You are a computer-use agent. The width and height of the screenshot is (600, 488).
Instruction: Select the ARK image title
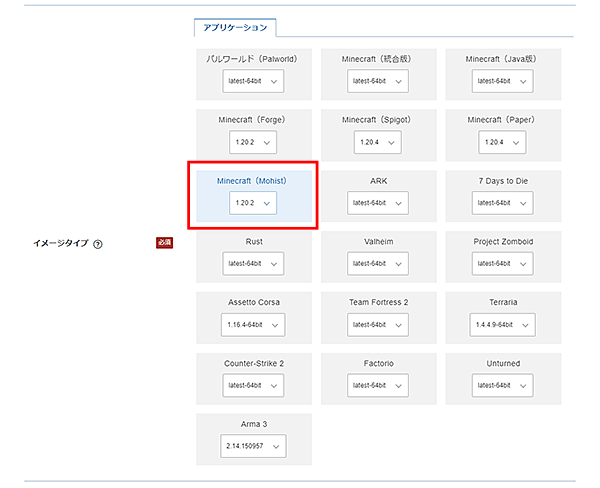(378, 181)
